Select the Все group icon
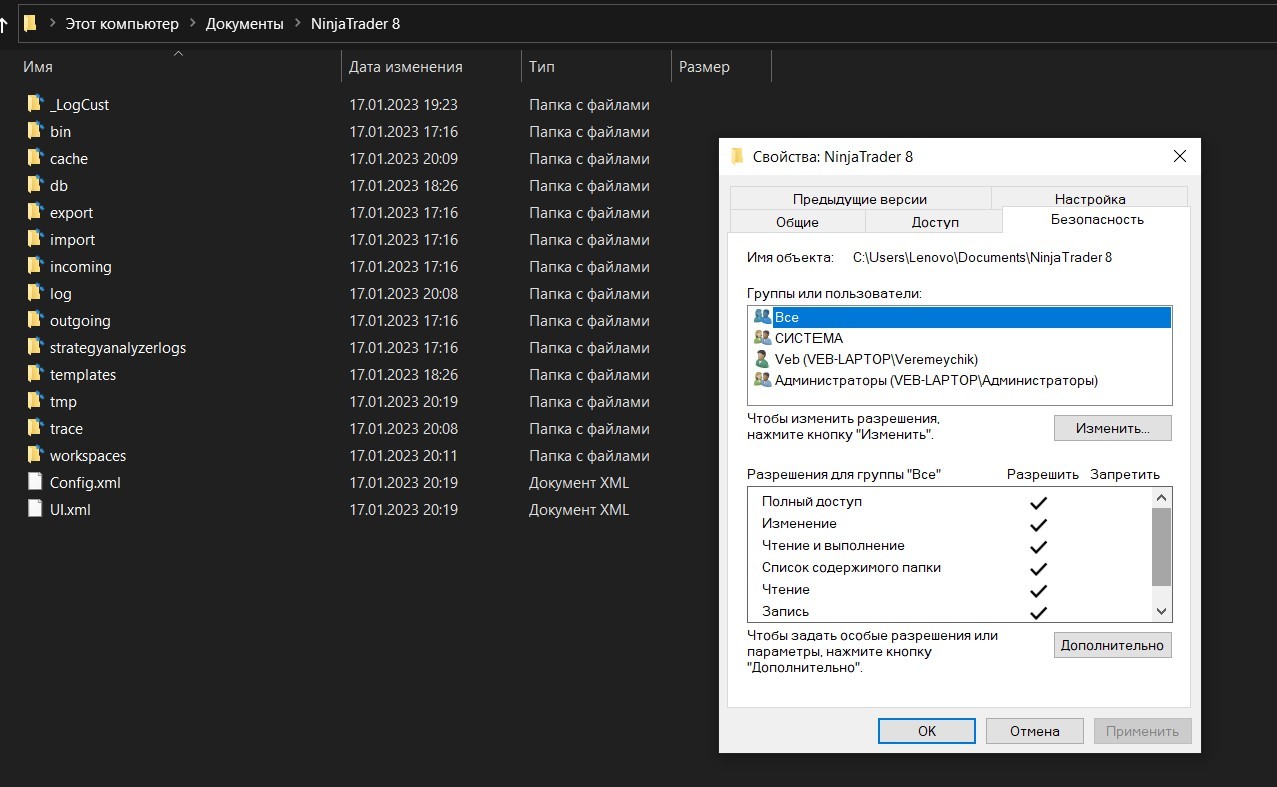The image size is (1277, 787). tap(762, 317)
